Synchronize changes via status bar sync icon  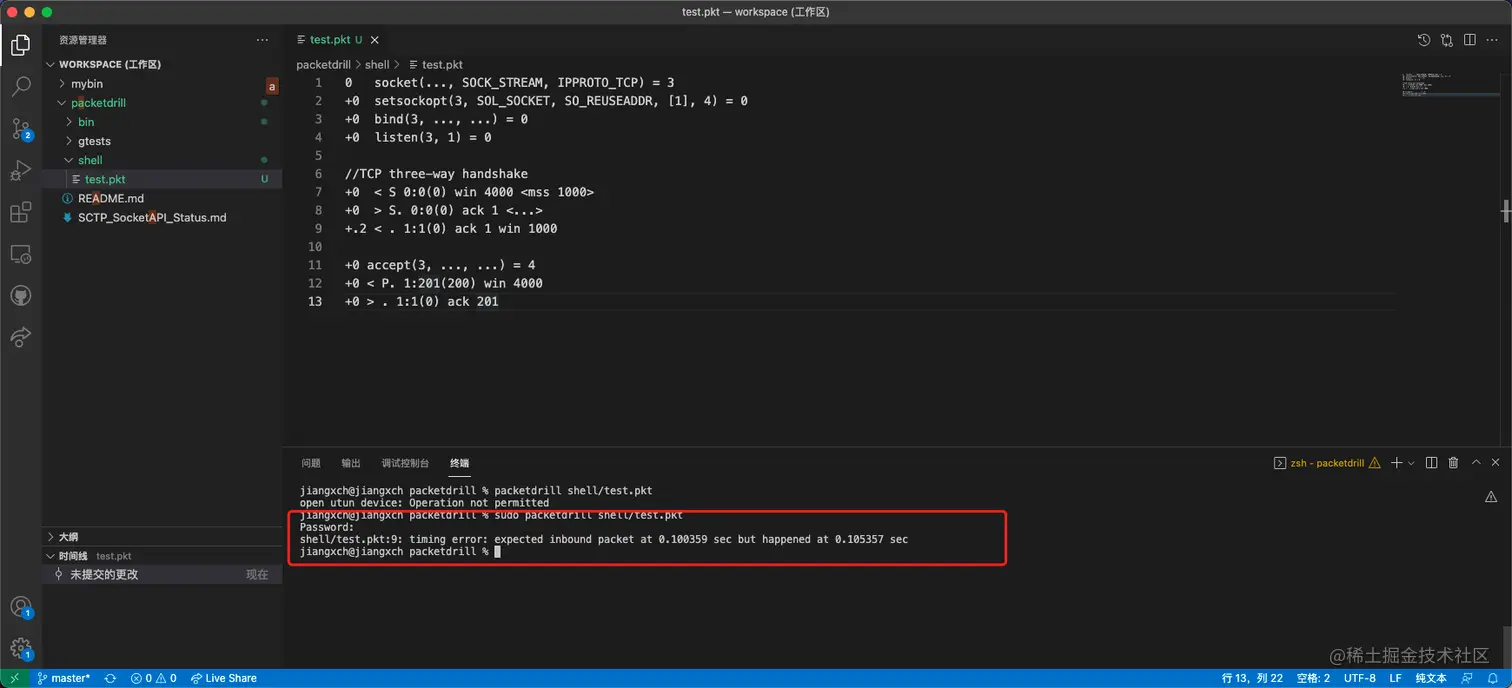click(110, 678)
